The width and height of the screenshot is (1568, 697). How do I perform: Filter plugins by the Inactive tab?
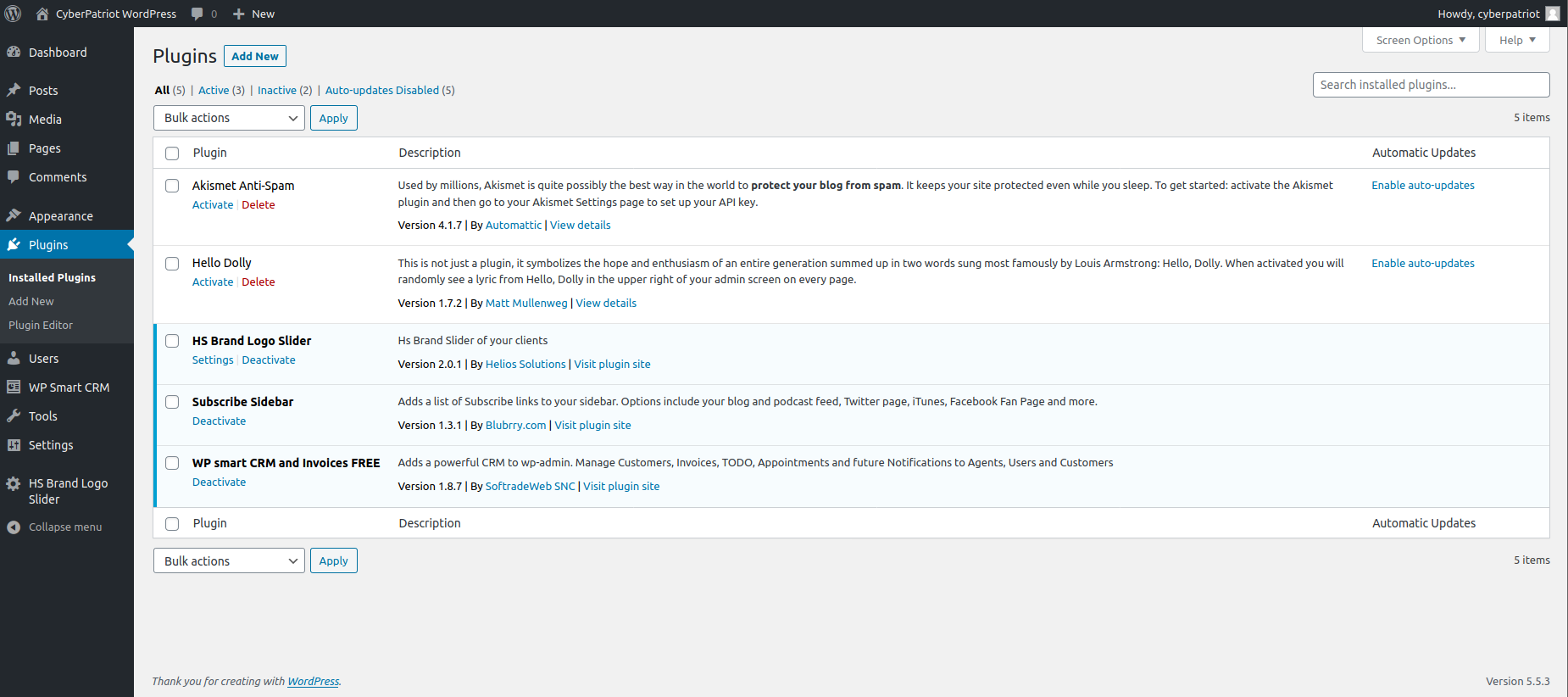[x=276, y=90]
